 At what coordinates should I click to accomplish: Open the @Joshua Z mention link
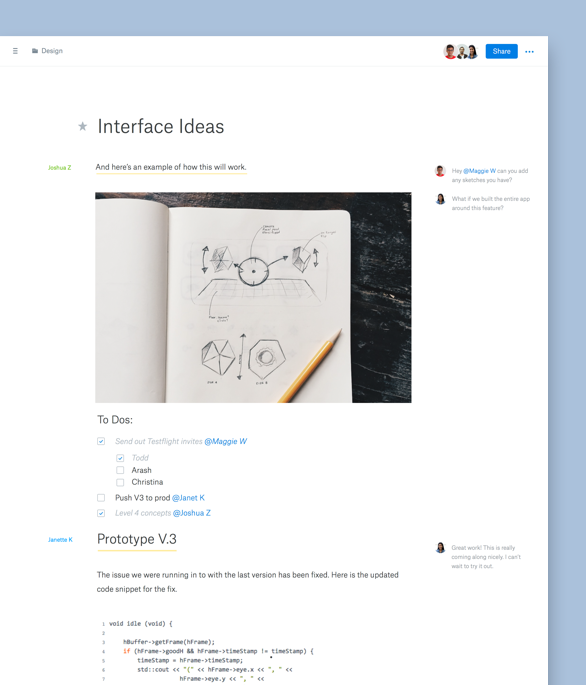(x=192, y=513)
